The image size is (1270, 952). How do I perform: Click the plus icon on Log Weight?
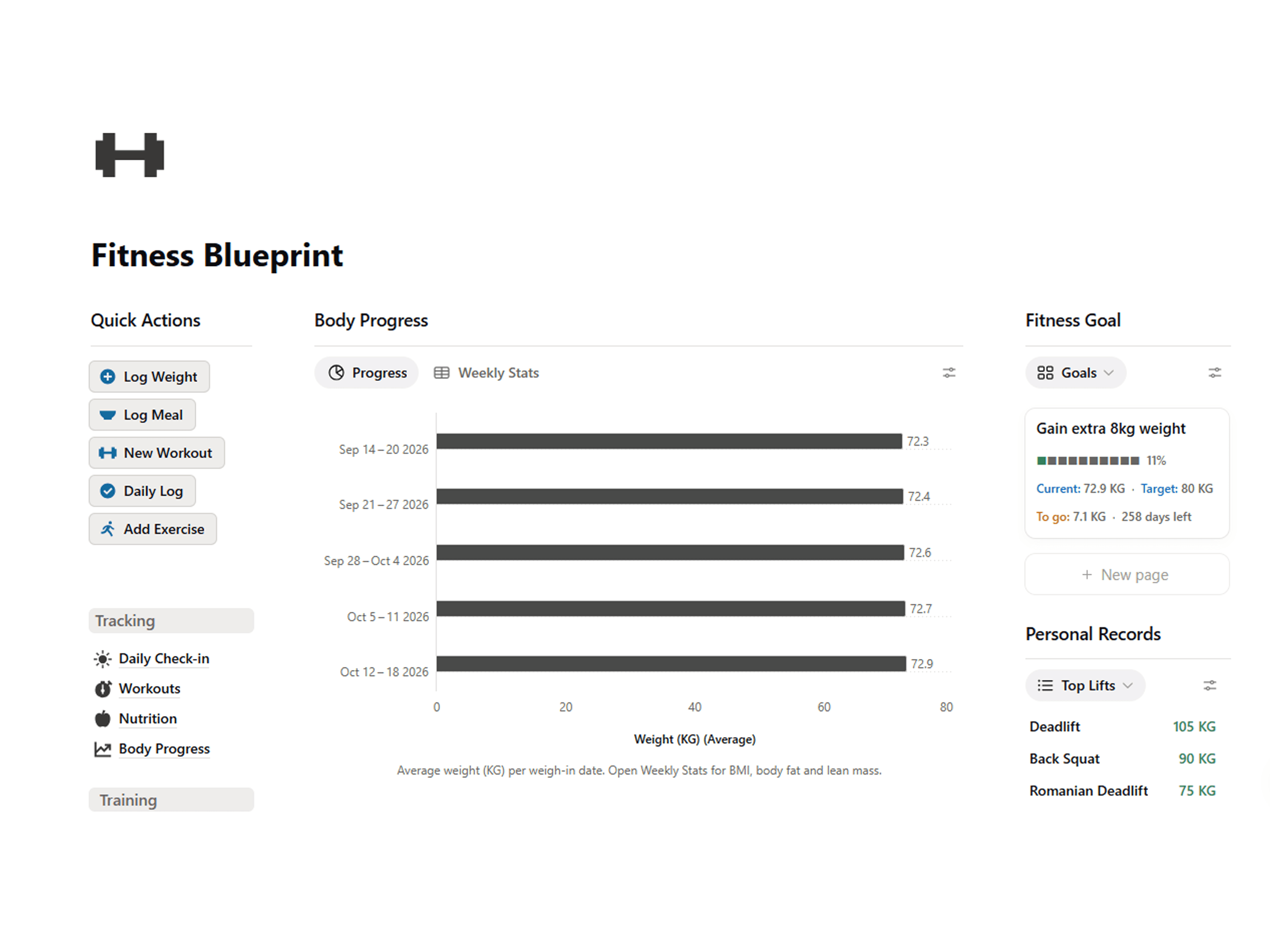[x=107, y=377]
